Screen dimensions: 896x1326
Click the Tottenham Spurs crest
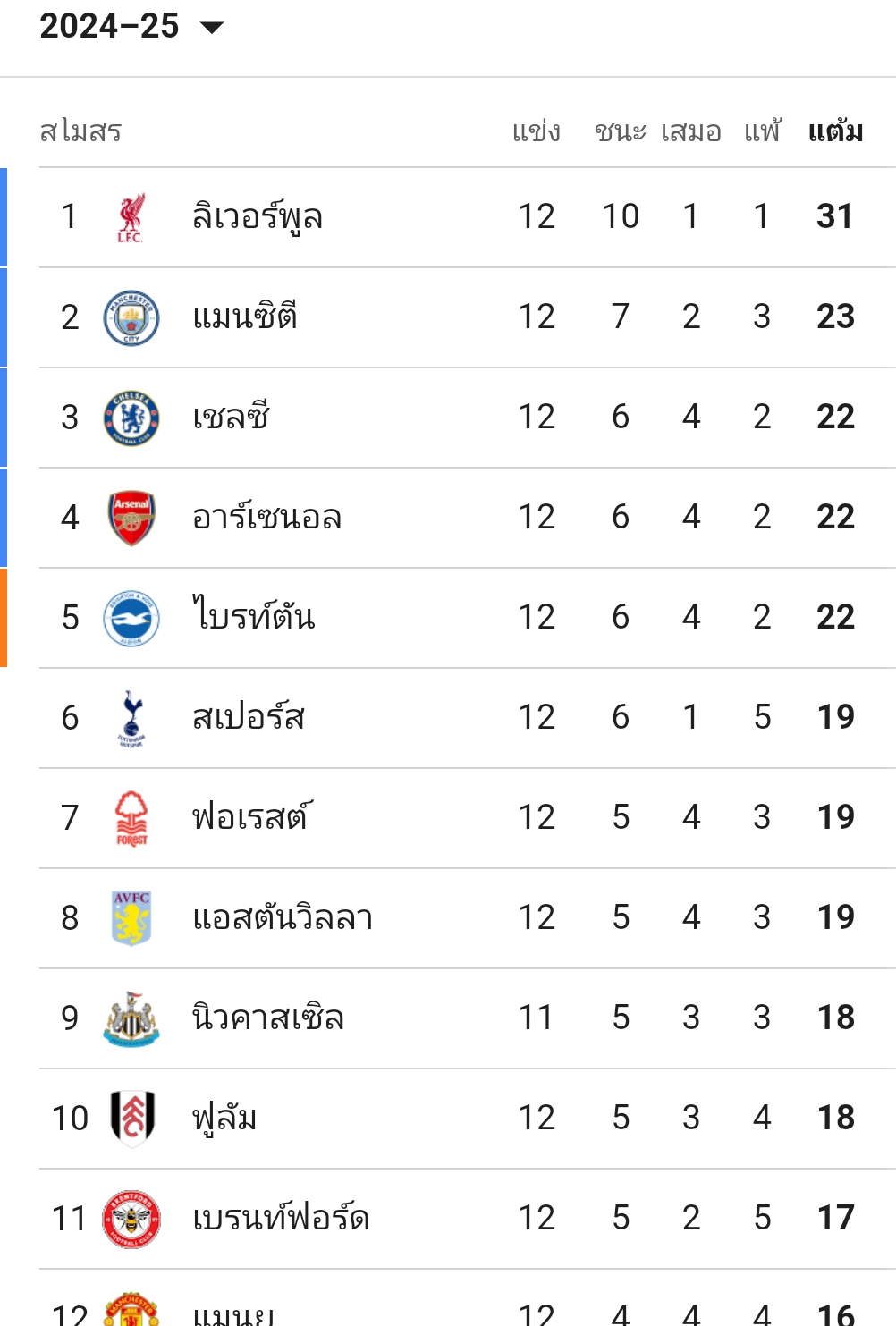pyautogui.click(x=131, y=718)
